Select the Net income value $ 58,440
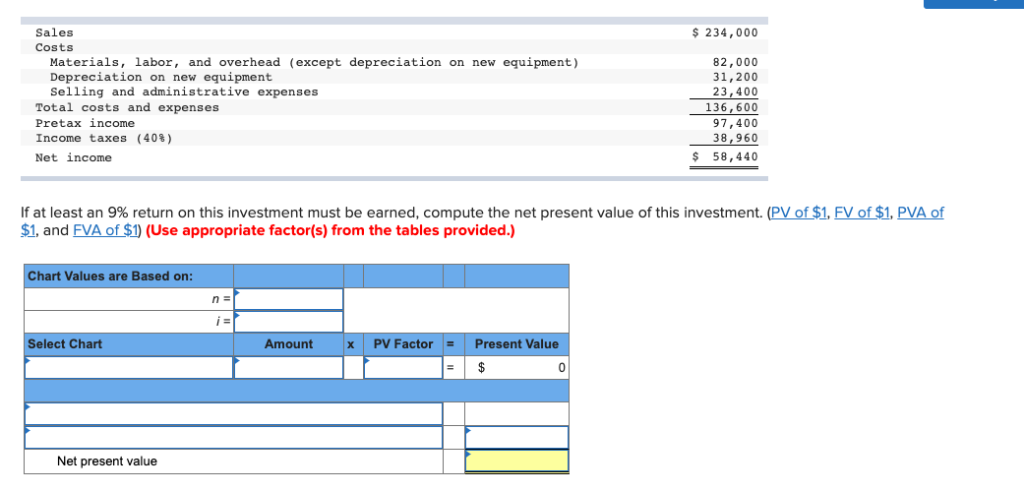Viewport: 1024px width, 492px height. coord(725,157)
